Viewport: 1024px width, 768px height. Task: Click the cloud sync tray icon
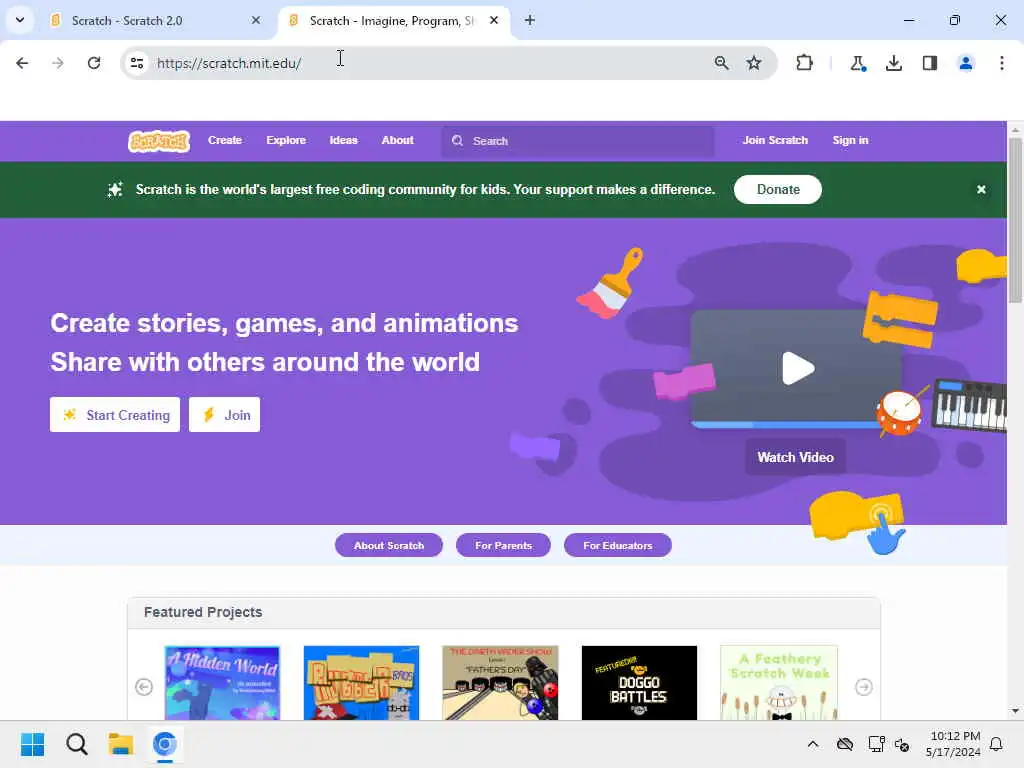844,744
